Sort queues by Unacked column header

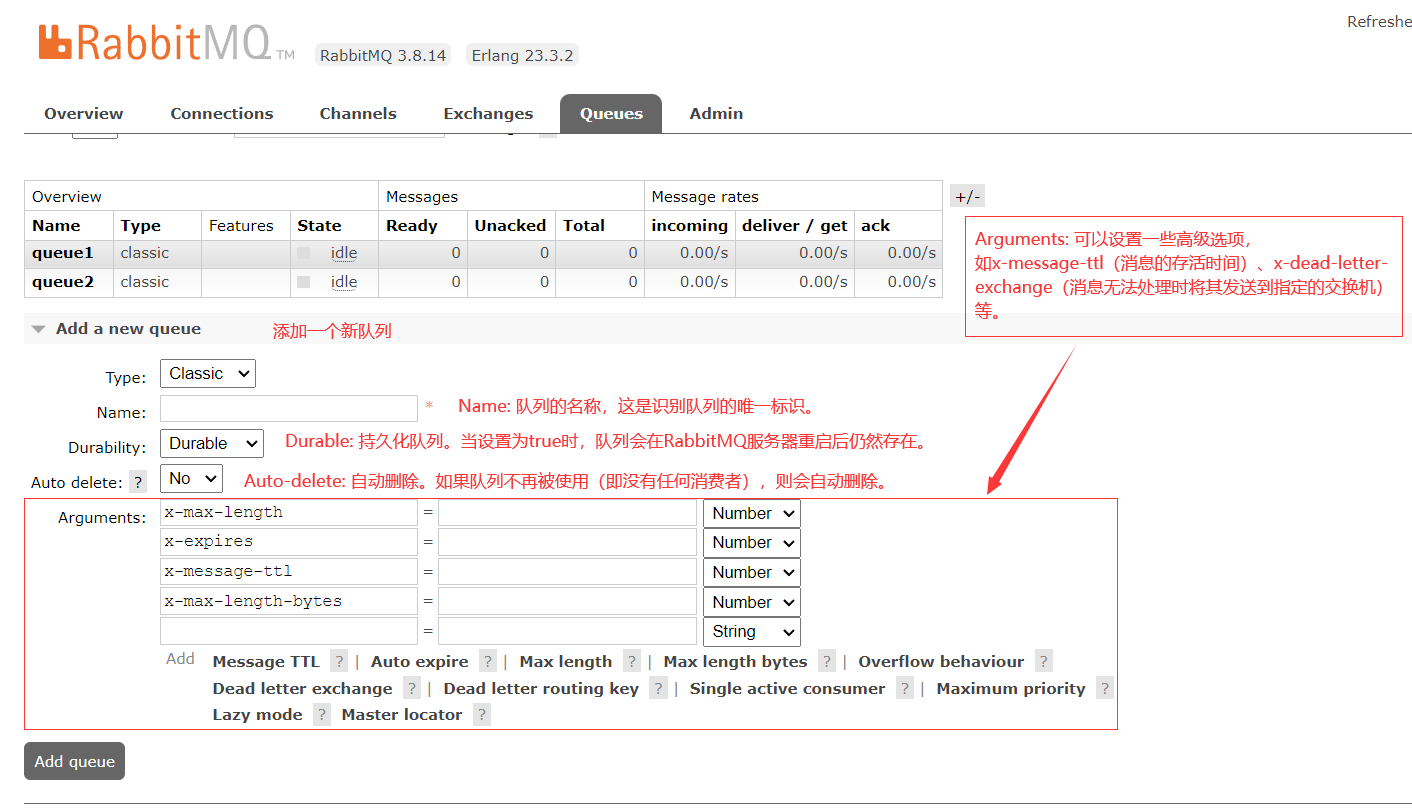(x=510, y=226)
